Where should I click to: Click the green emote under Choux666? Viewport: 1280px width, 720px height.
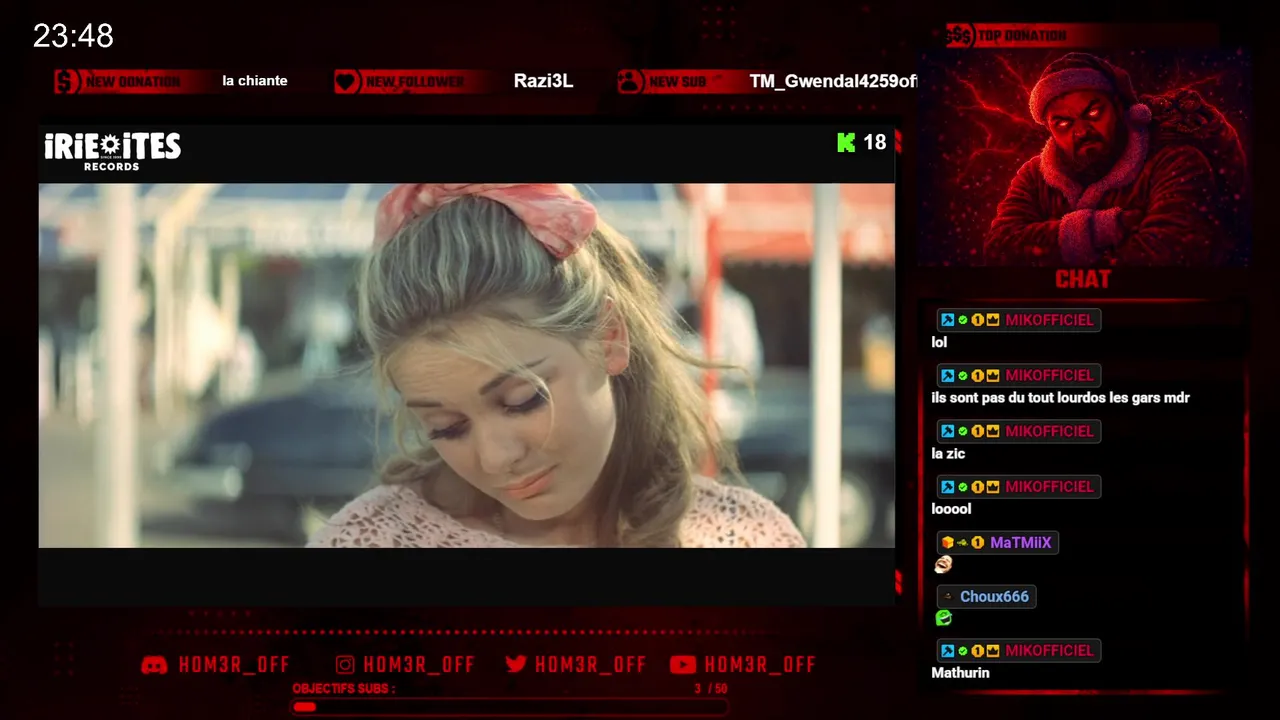coord(943,618)
